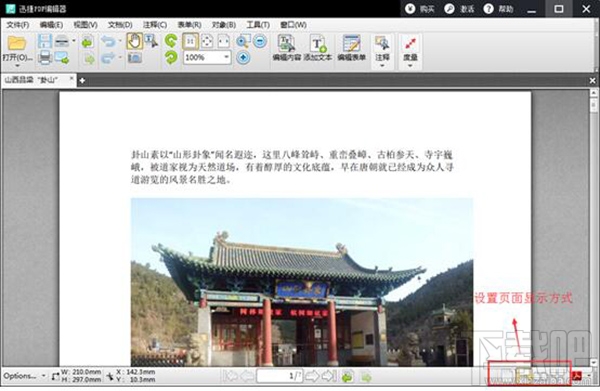Open the 表单(R) menu
This screenshot has height=391, width=600.
(189, 25)
